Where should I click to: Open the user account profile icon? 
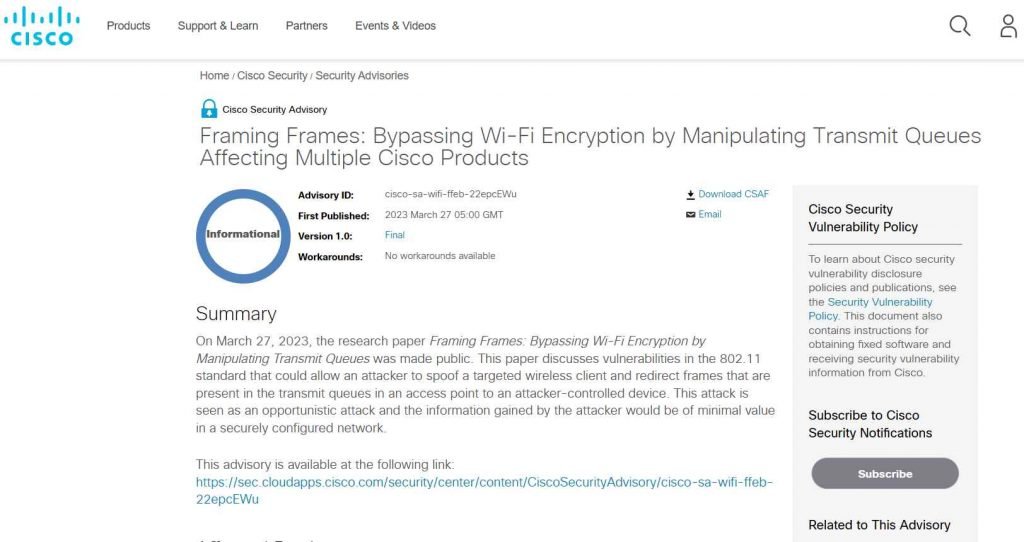tap(1008, 26)
